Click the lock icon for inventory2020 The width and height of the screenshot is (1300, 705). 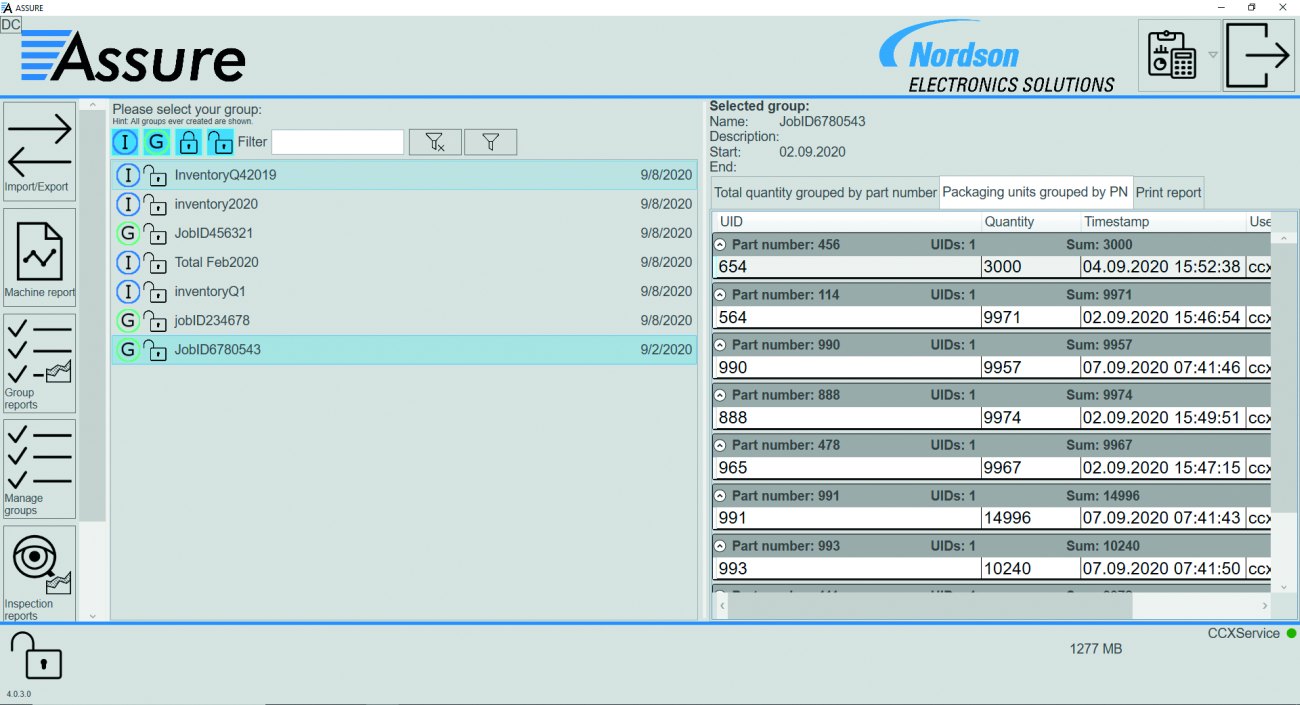[155, 205]
